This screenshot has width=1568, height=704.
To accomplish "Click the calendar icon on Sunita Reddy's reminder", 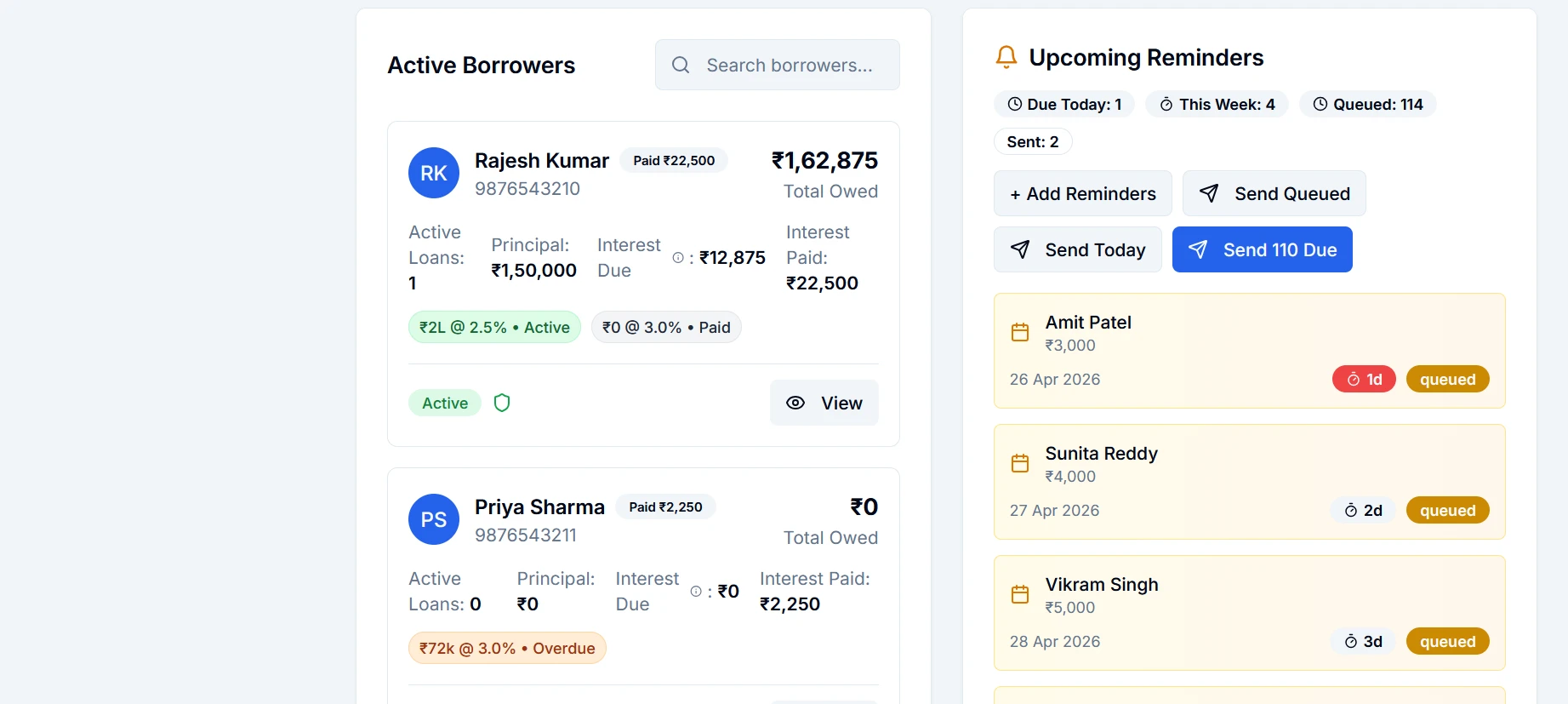I will click(x=1020, y=463).
